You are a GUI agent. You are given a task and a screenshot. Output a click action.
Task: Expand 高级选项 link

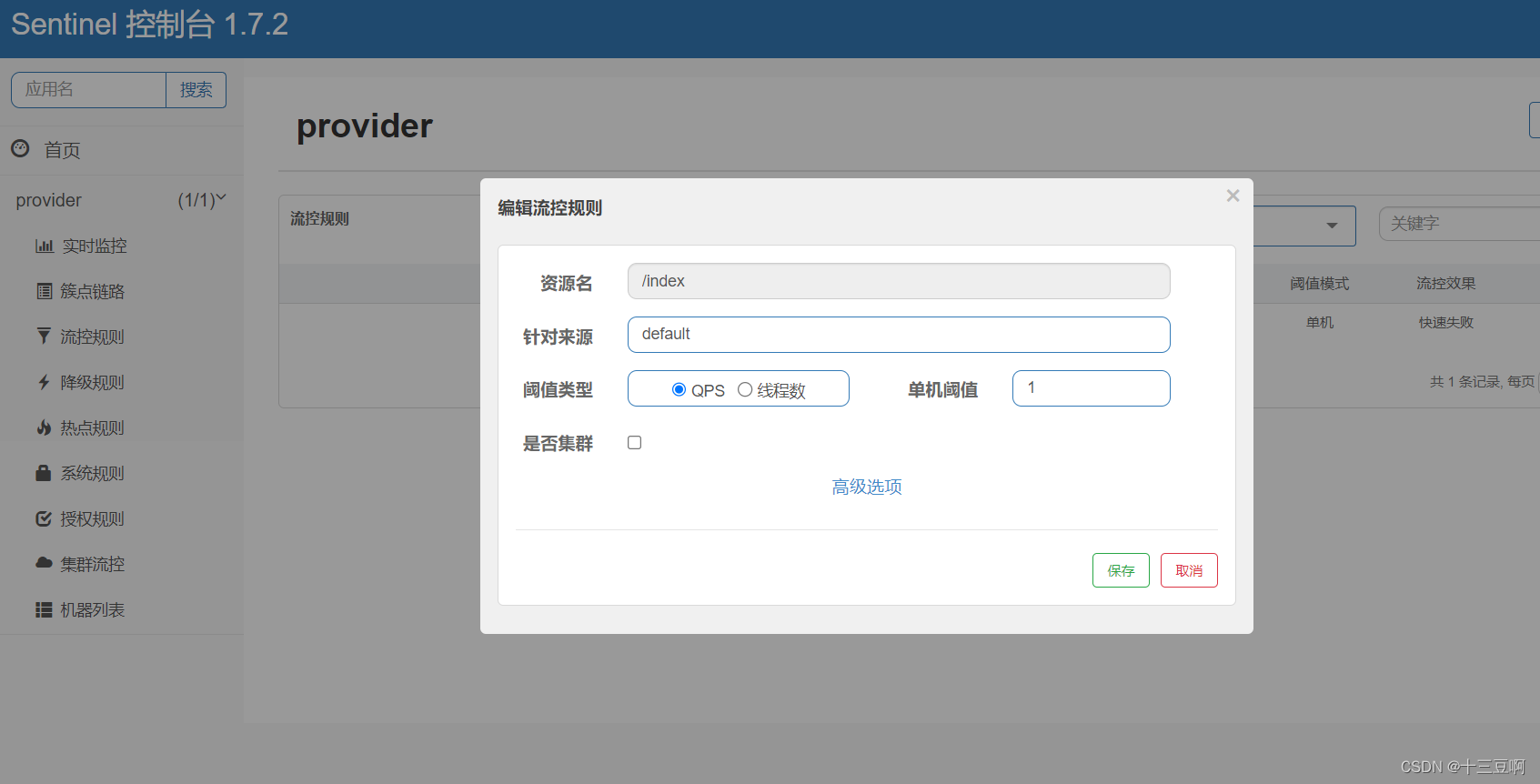click(x=867, y=487)
